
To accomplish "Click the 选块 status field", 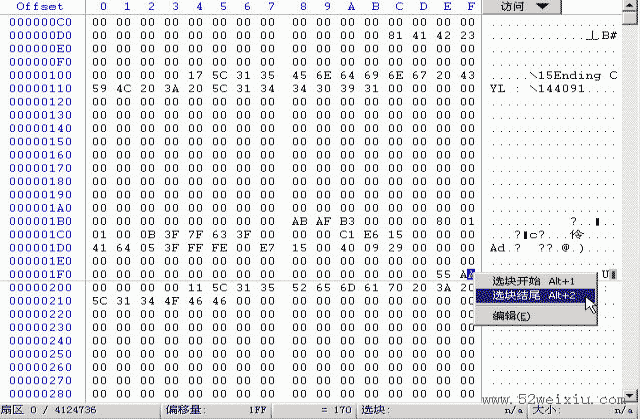I will click(x=442, y=410).
